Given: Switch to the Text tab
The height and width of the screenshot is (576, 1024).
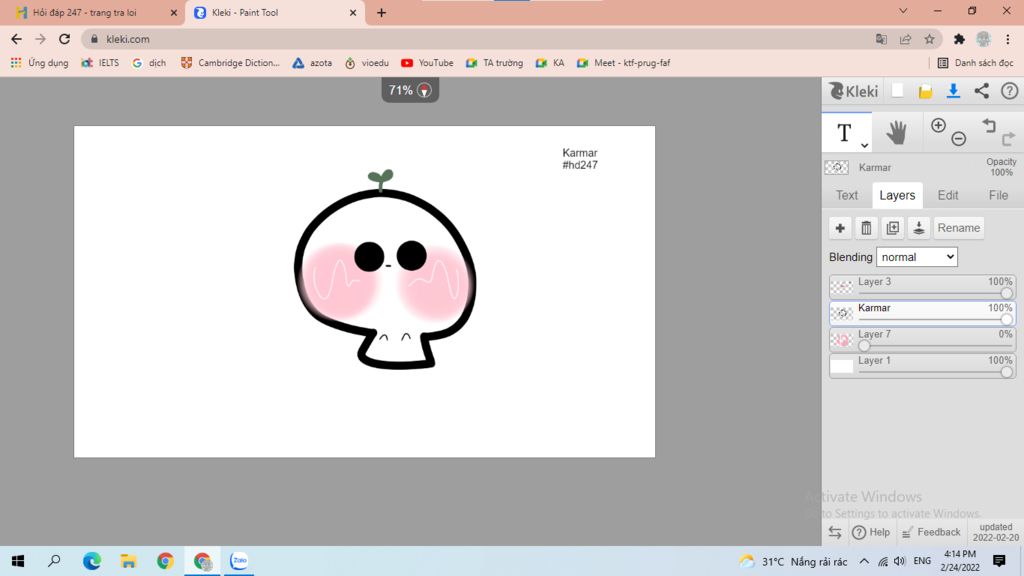Looking at the screenshot, I should pos(846,195).
